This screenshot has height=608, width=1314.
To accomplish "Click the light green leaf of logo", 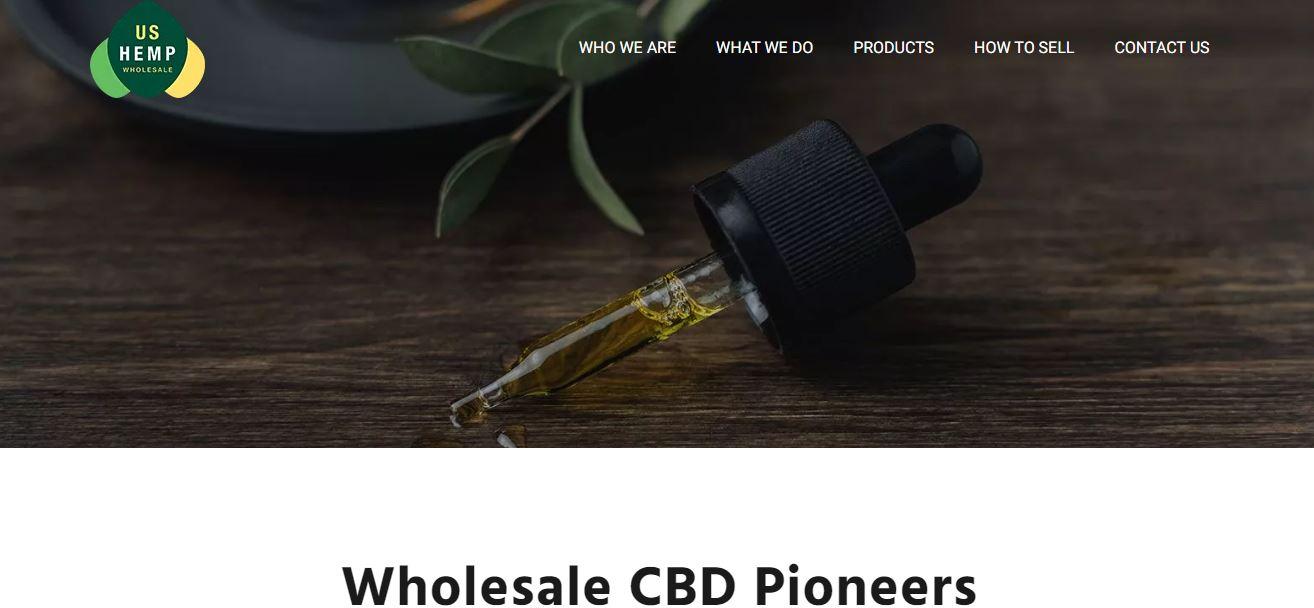I will [103, 72].
